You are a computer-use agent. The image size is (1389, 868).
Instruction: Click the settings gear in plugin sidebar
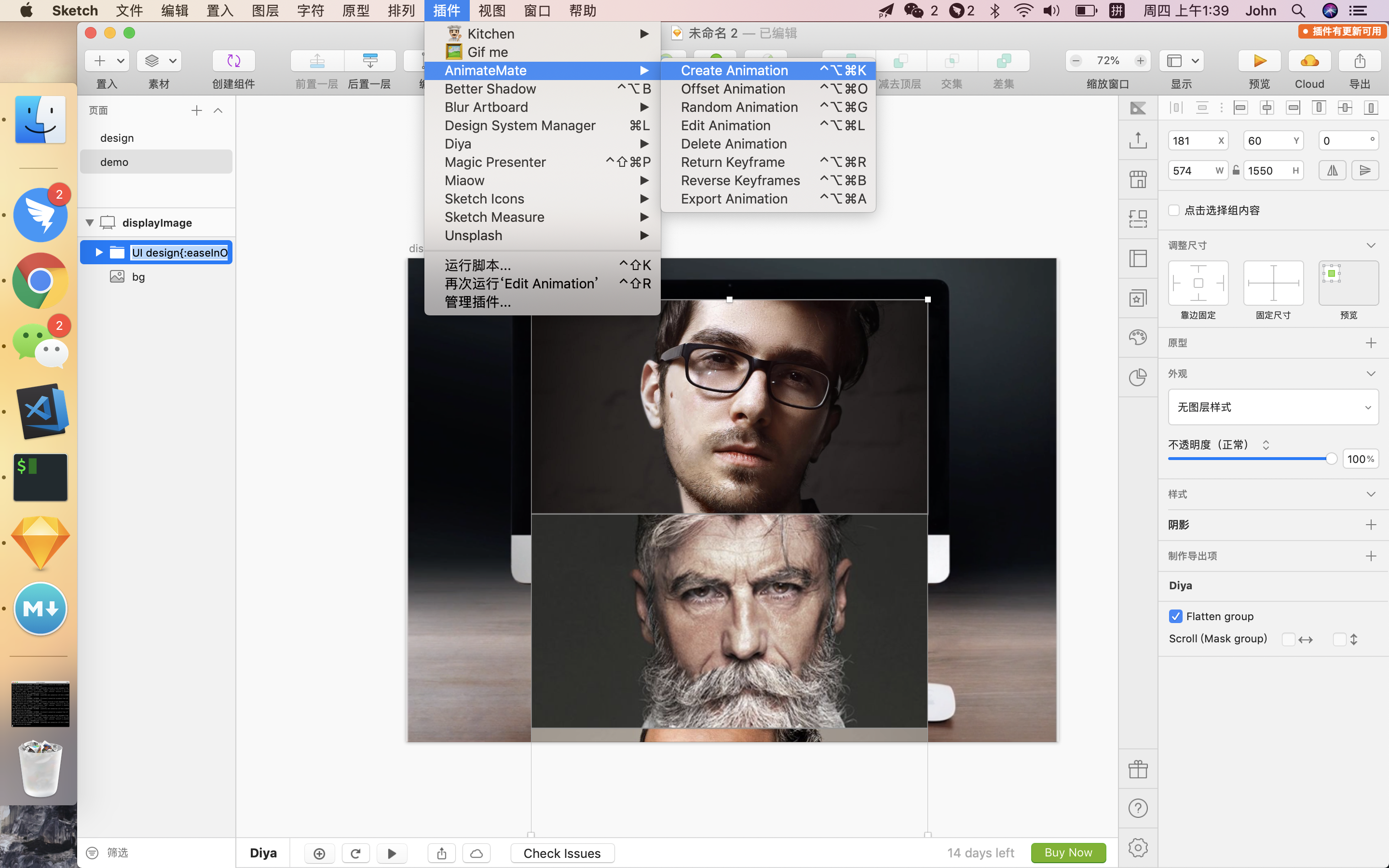1138,847
